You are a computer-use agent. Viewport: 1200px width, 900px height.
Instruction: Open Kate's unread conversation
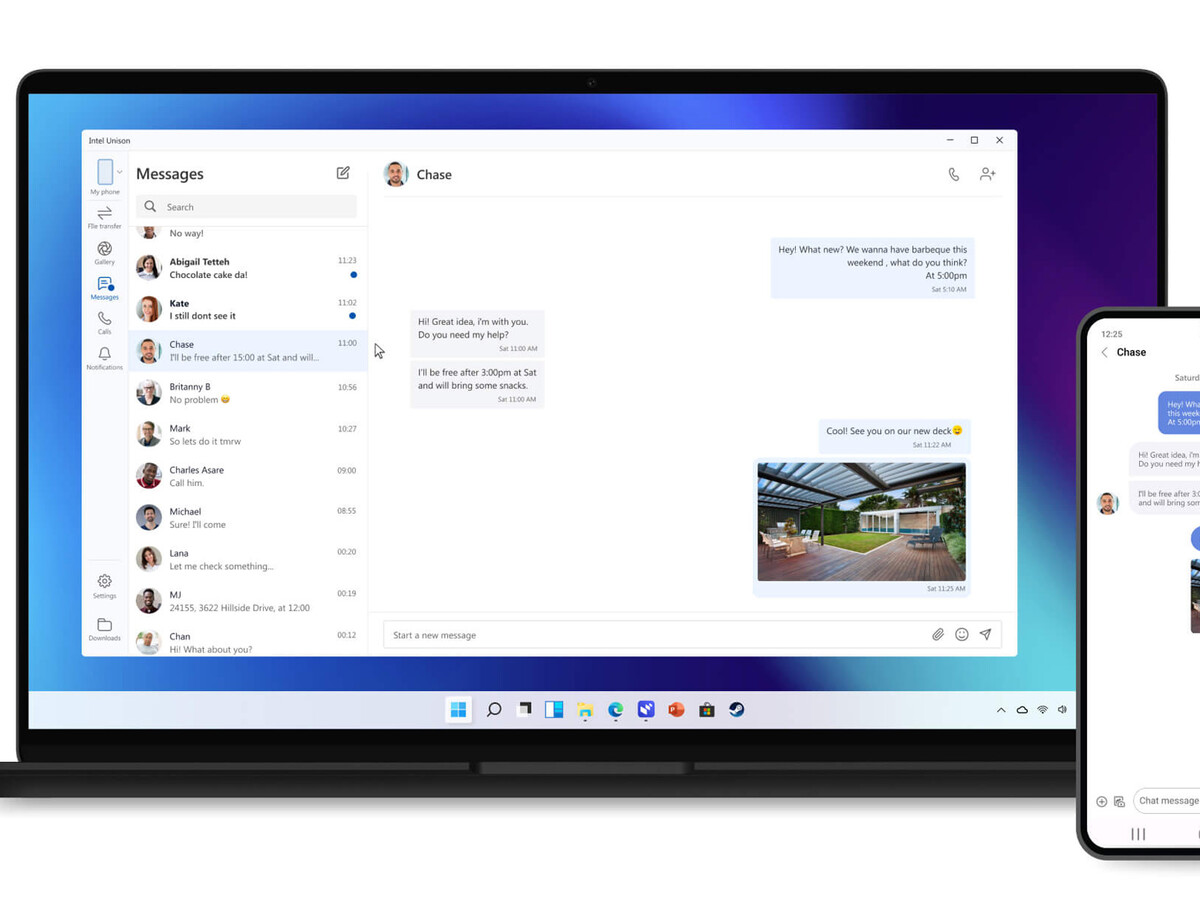[248, 309]
